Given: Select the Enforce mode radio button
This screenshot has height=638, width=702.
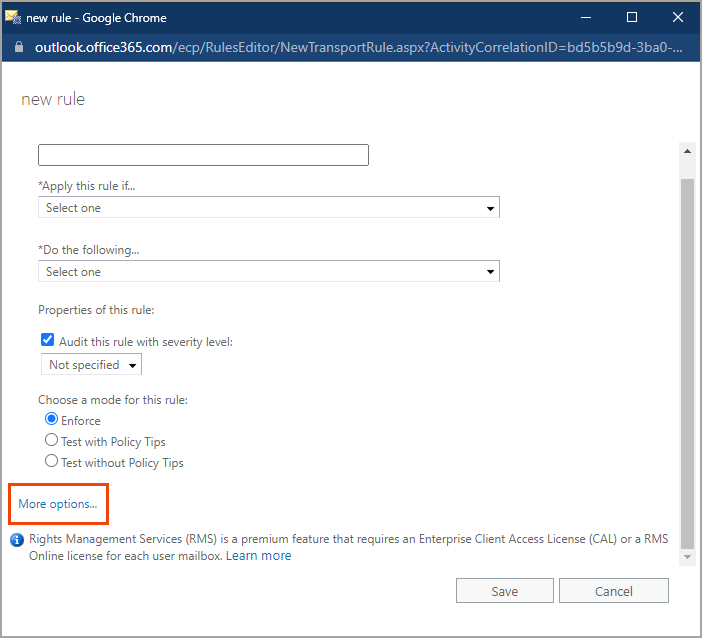Looking at the screenshot, I should pos(52,420).
